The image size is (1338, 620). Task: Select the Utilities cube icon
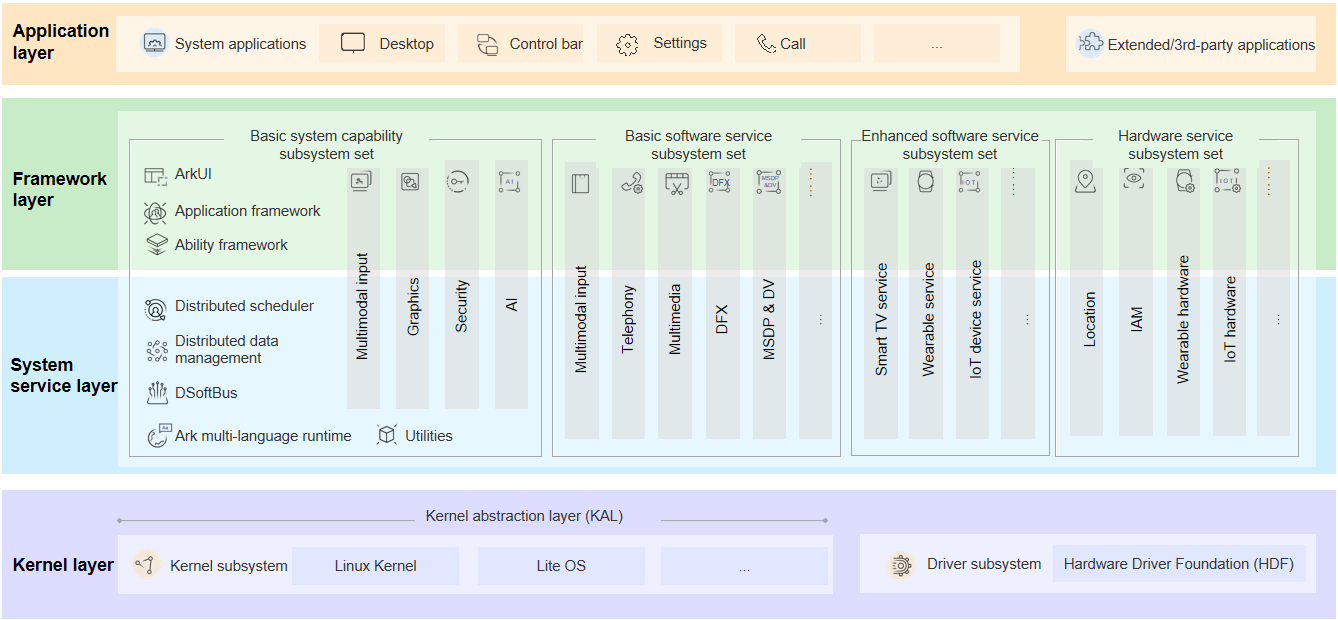tap(387, 436)
